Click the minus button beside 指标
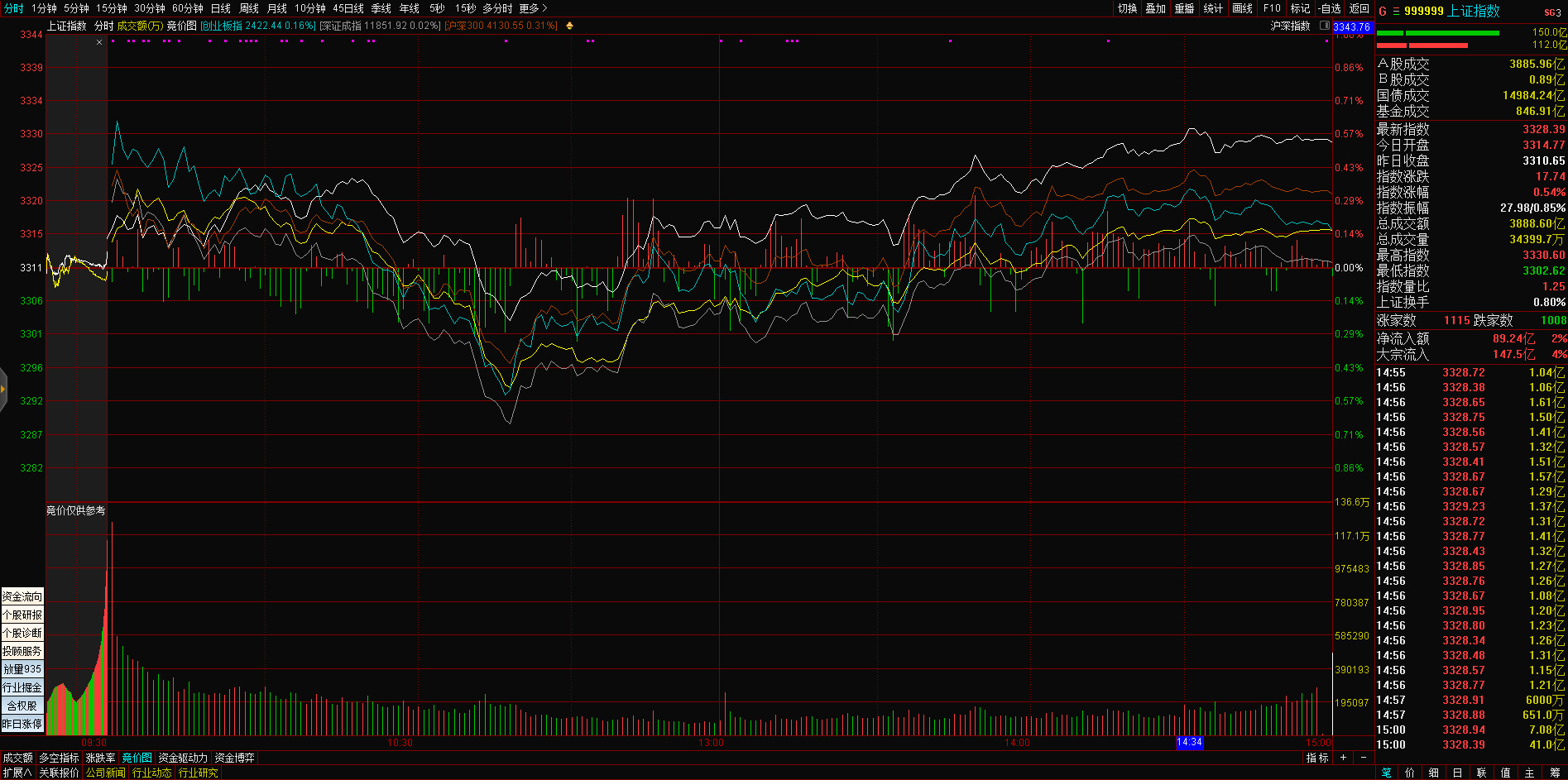1568x780 pixels. [x=1363, y=758]
